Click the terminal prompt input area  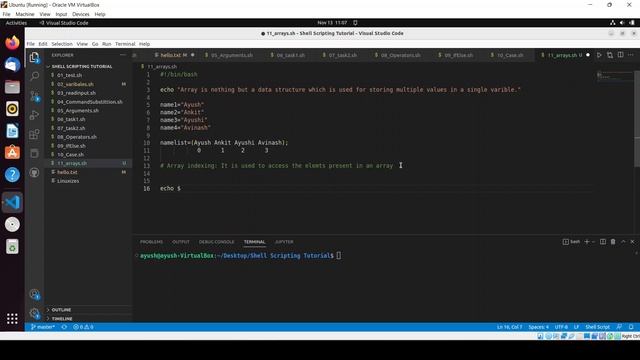[x=339, y=256]
